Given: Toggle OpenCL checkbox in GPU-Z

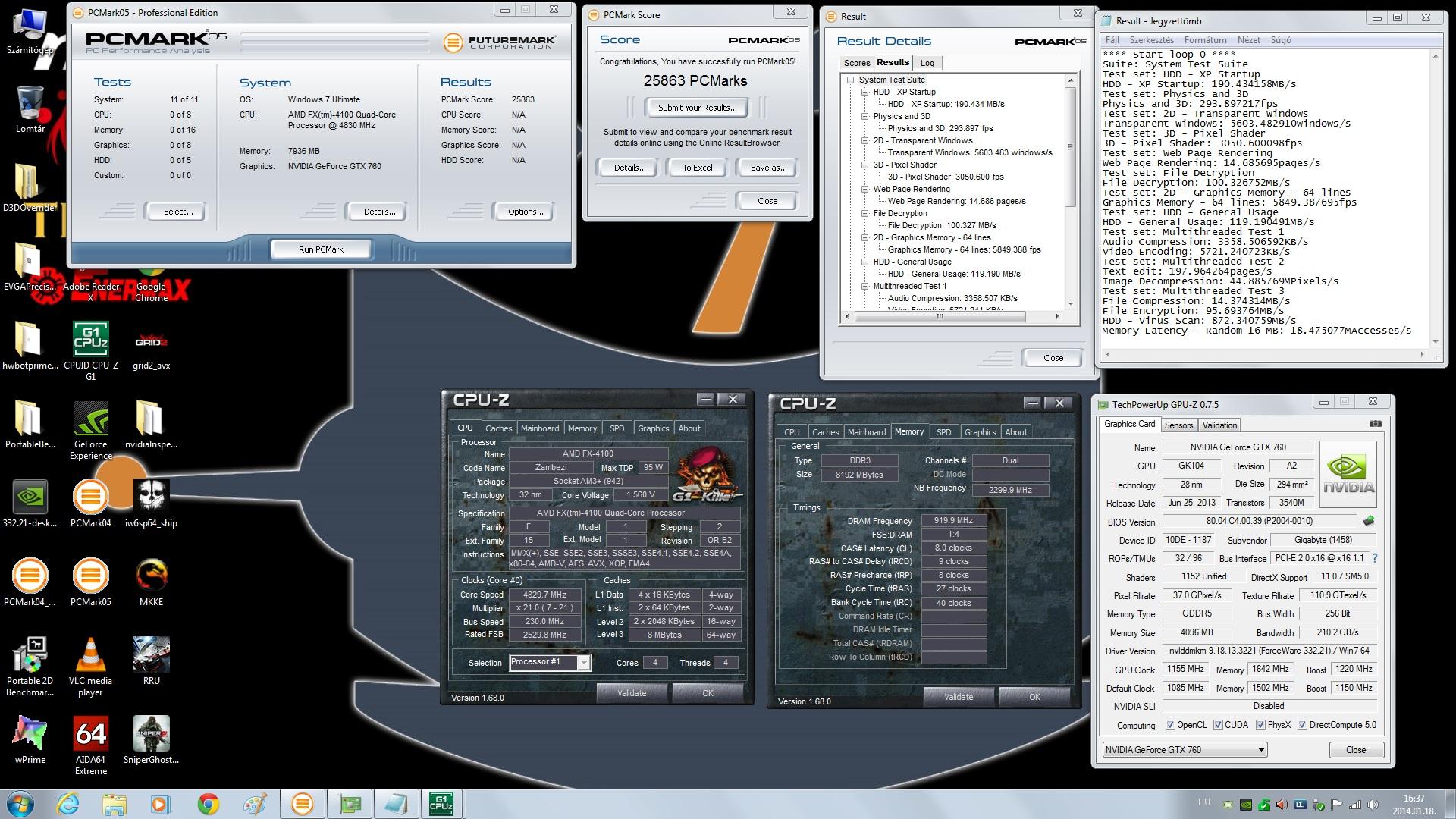Looking at the screenshot, I should pyautogui.click(x=1170, y=725).
